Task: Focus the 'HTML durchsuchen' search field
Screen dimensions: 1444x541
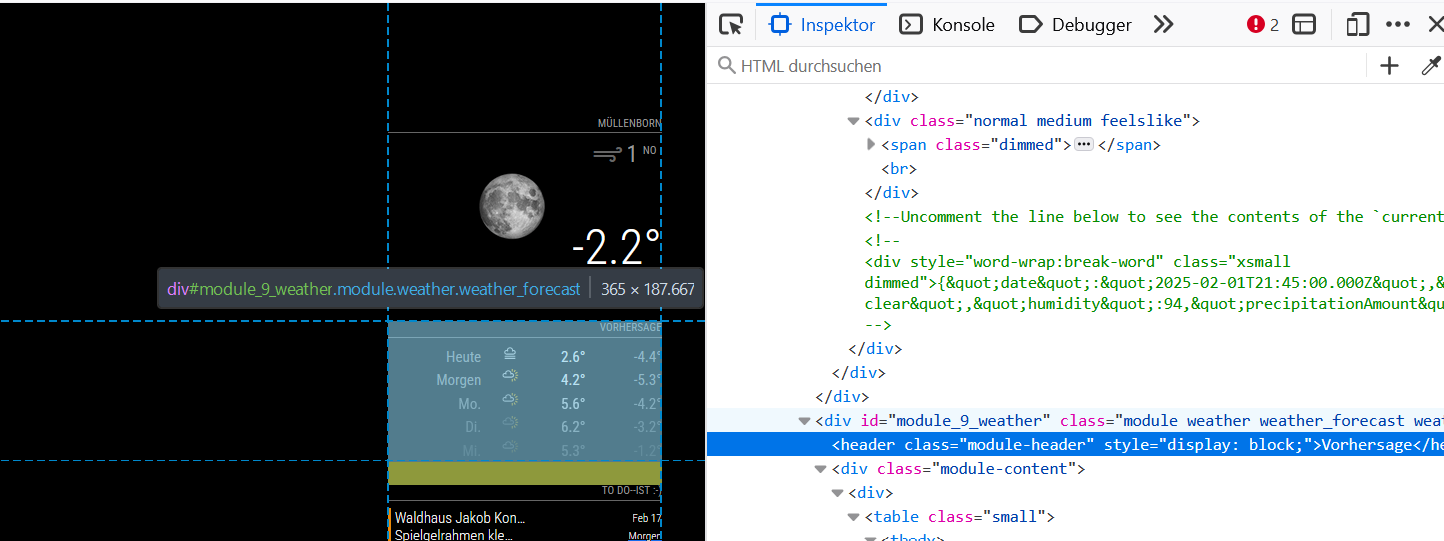Action: point(1040,66)
